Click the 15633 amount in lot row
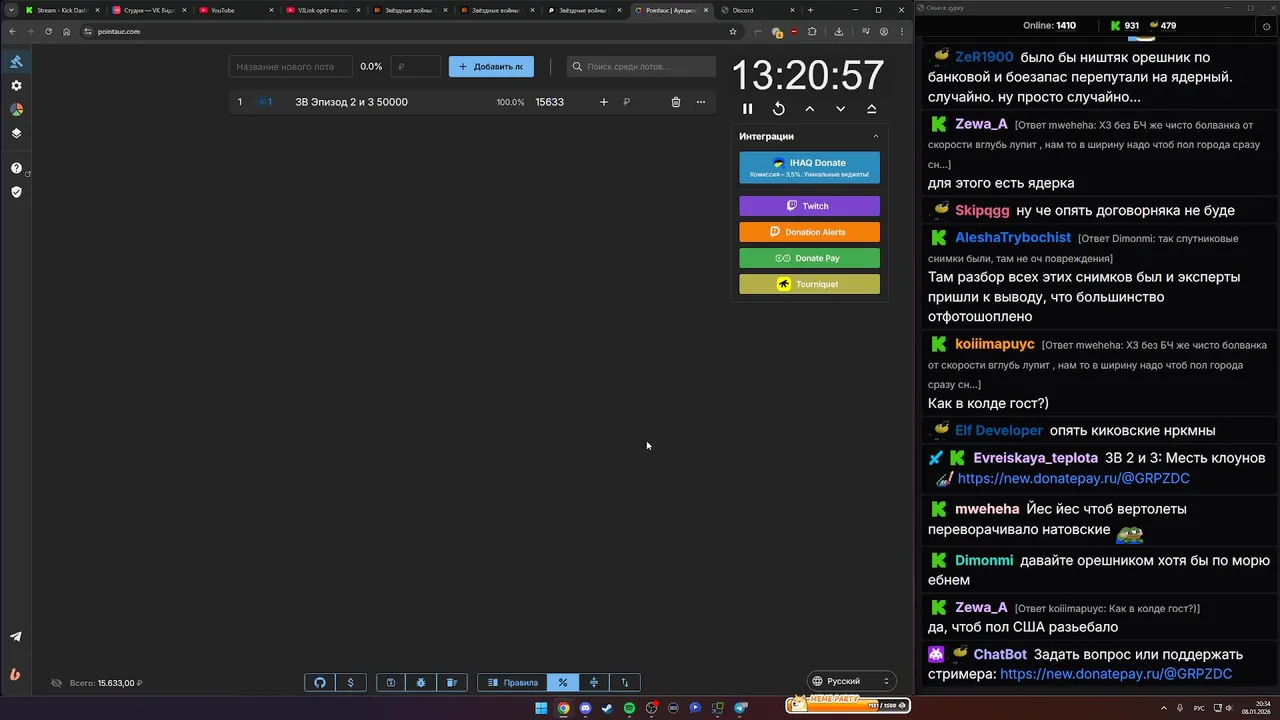Image resolution: width=1280 pixels, height=720 pixels. point(549,102)
